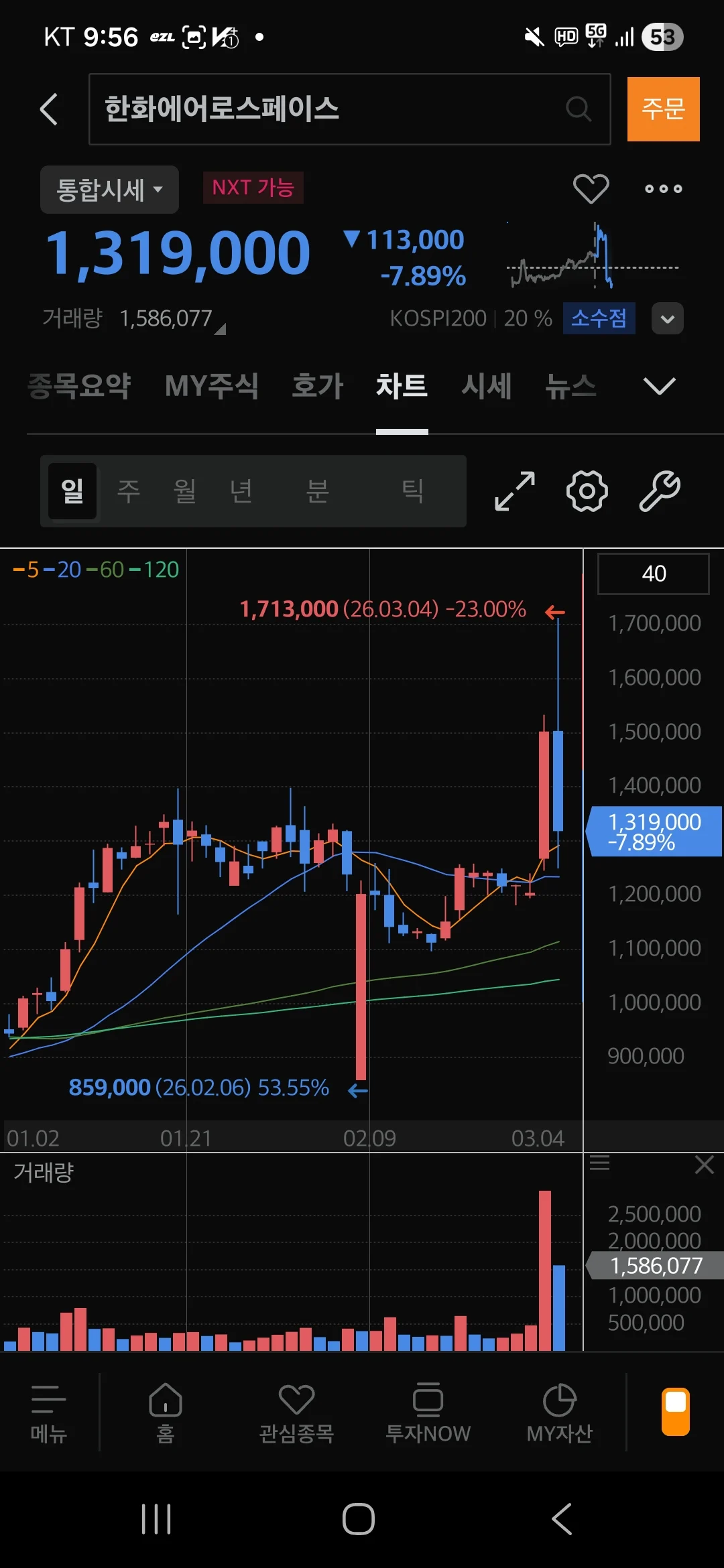
Task: Add stock to favorites with heart icon
Action: 591,188
